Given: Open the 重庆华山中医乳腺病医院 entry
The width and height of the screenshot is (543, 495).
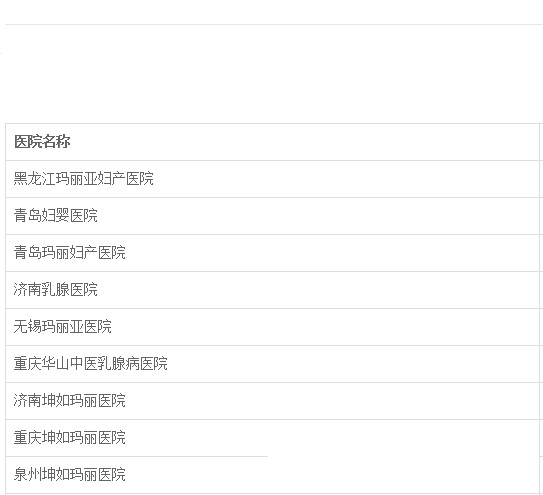Looking at the screenshot, I should click(91, 364).
